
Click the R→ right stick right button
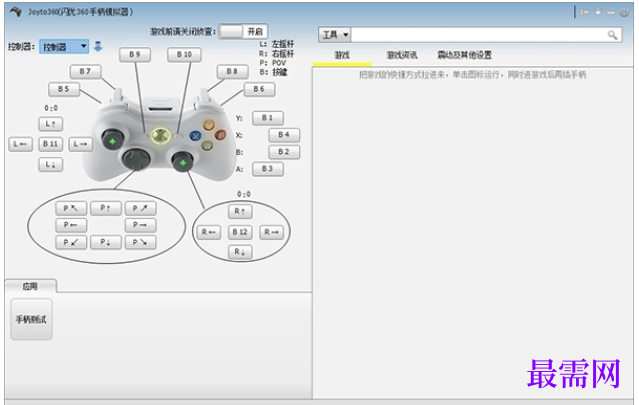271,232
